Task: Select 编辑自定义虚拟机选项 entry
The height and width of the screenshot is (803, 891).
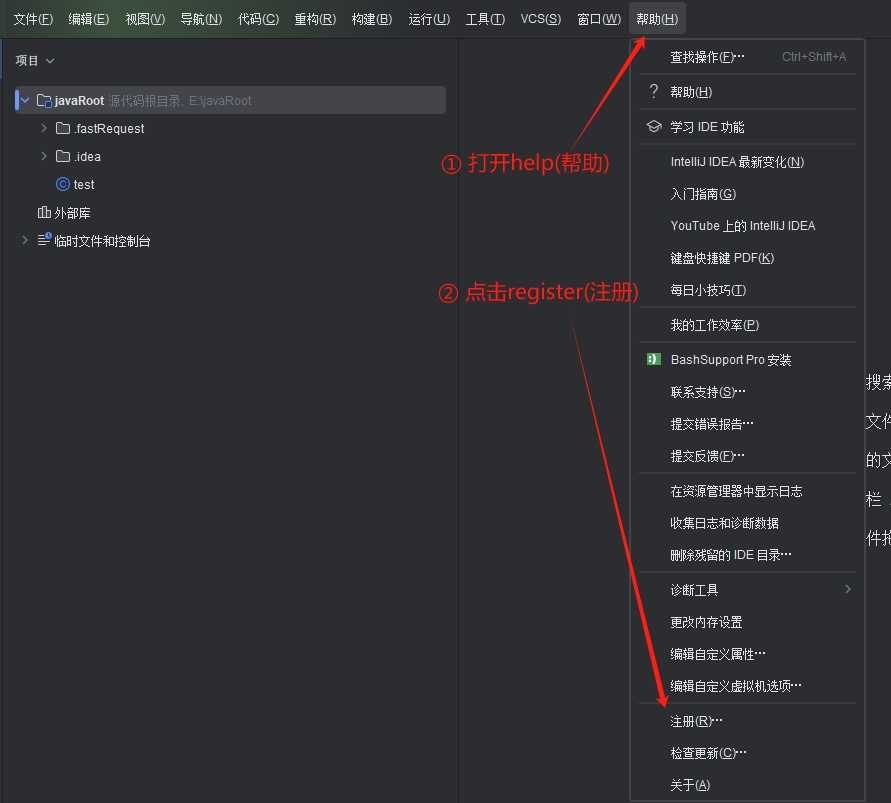Action: click(x=747, y=686)
